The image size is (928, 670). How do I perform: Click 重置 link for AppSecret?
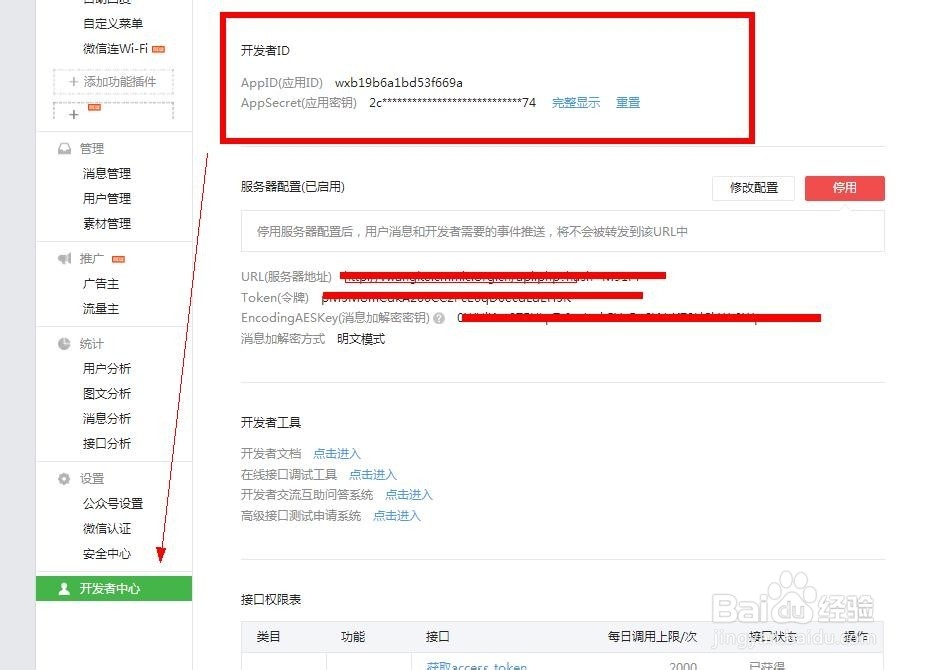point(627,103)
